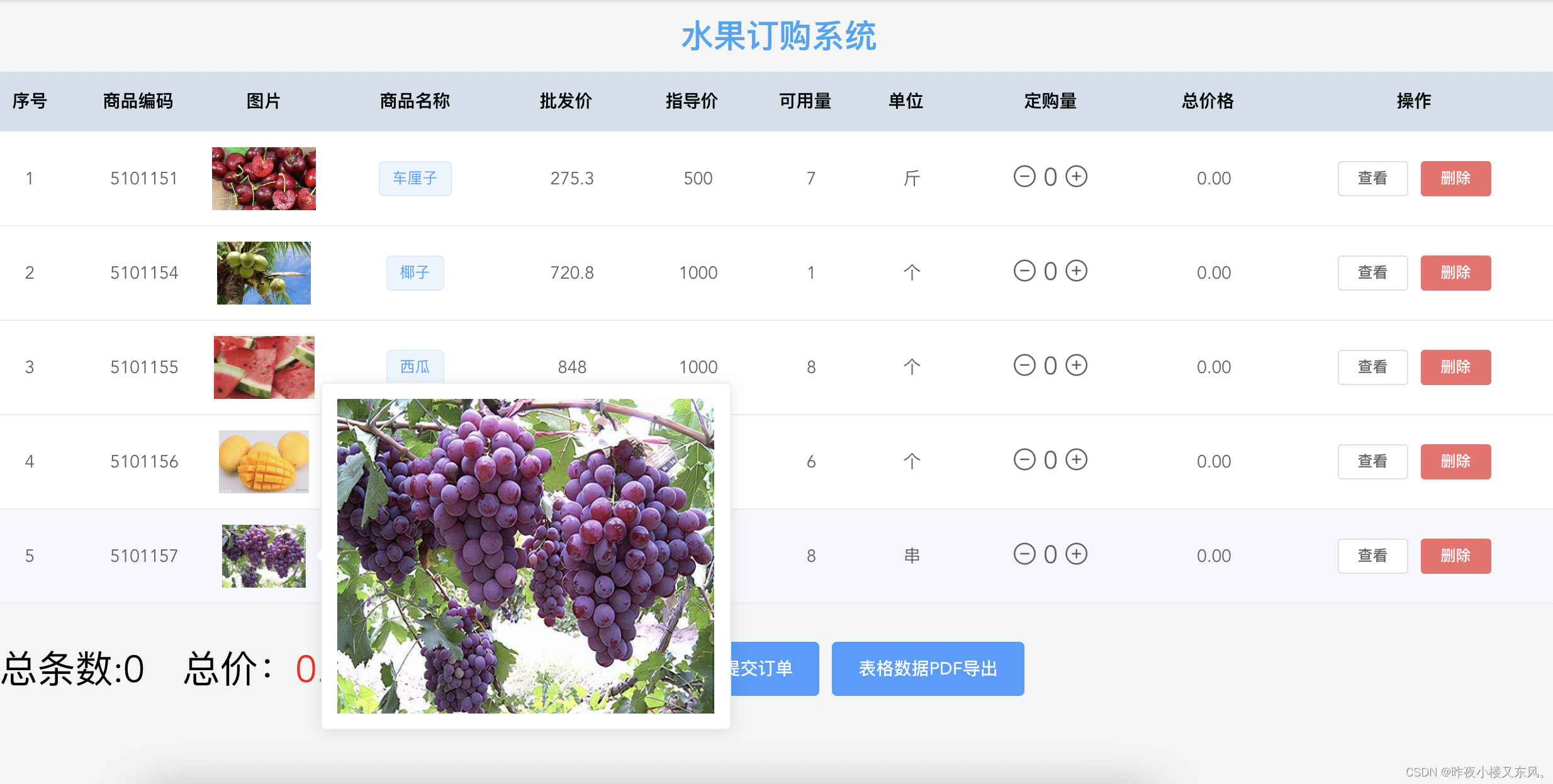Increase 椰子 order quantity with plus
The height and width of the screenshot is (784, 1553).
[1076, 271]
